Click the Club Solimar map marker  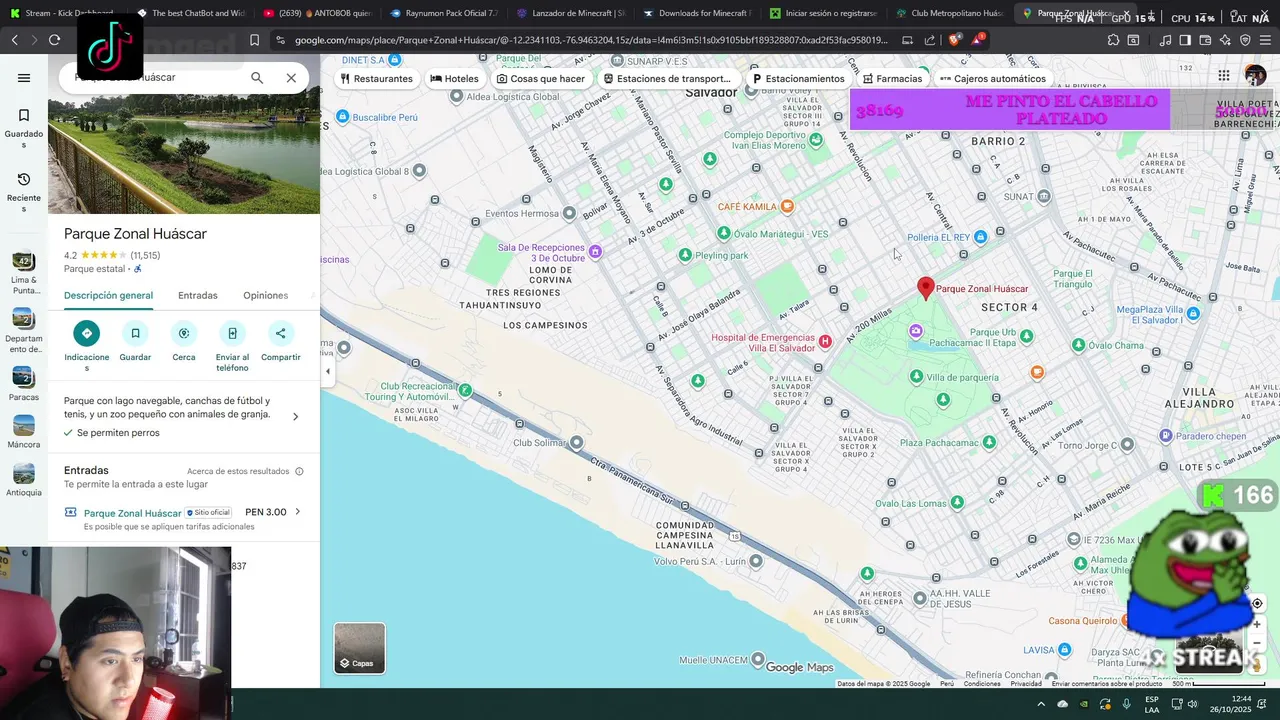(x=575, y=442)
